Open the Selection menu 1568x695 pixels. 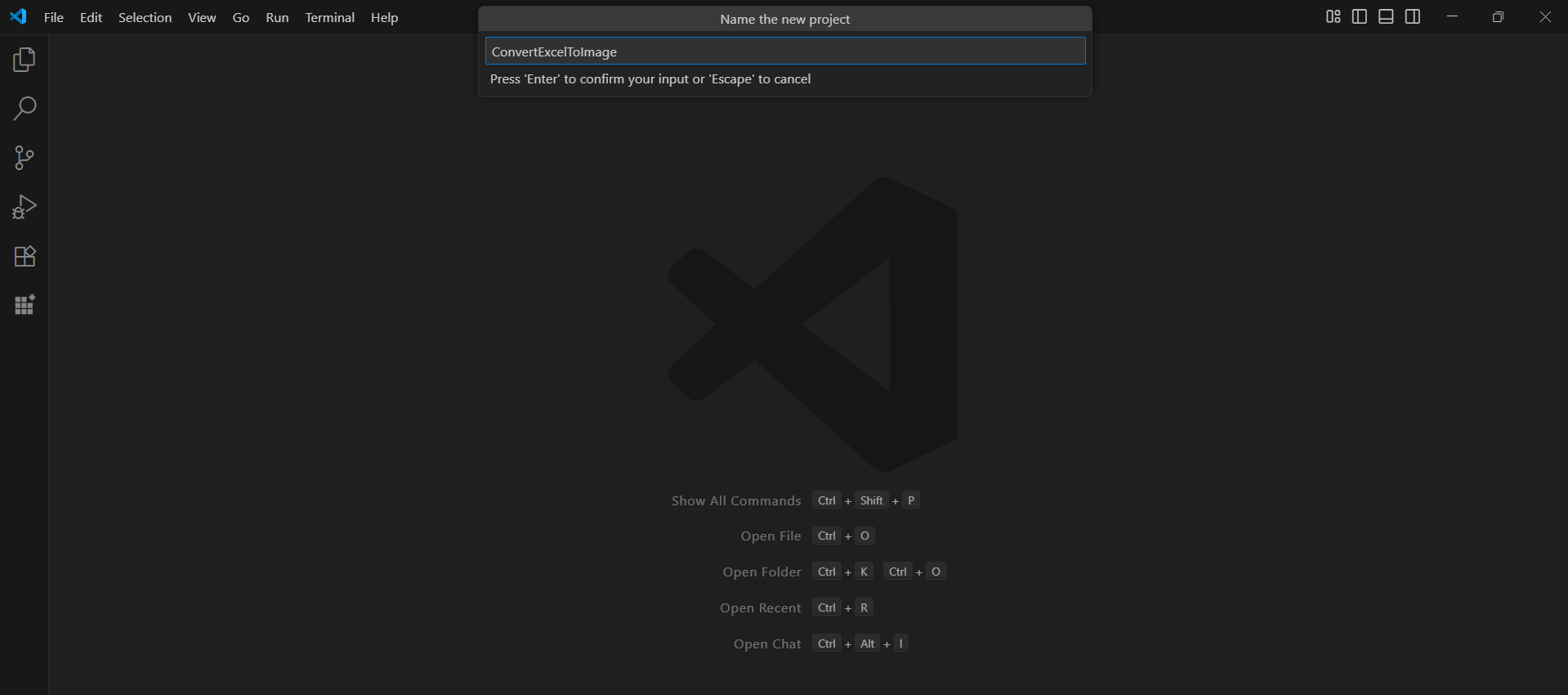tap(145, 17)
